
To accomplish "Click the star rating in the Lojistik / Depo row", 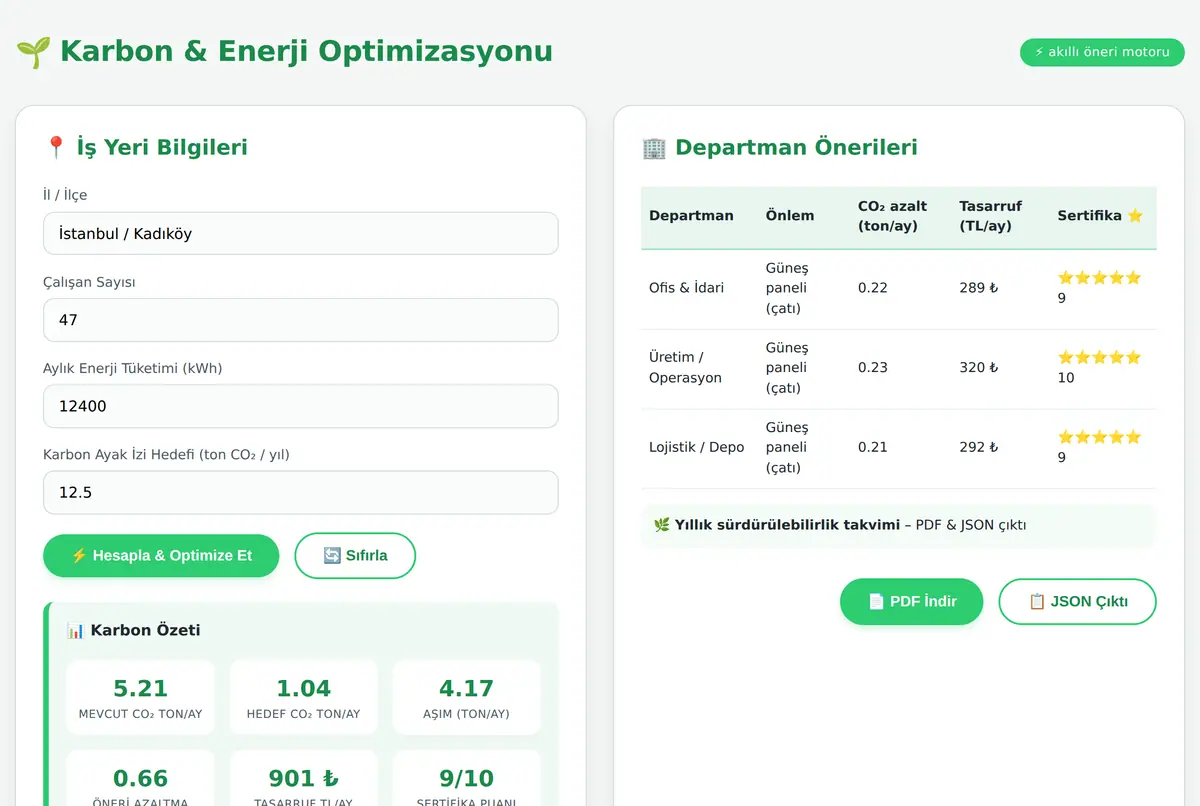I will click(1099, 437).
